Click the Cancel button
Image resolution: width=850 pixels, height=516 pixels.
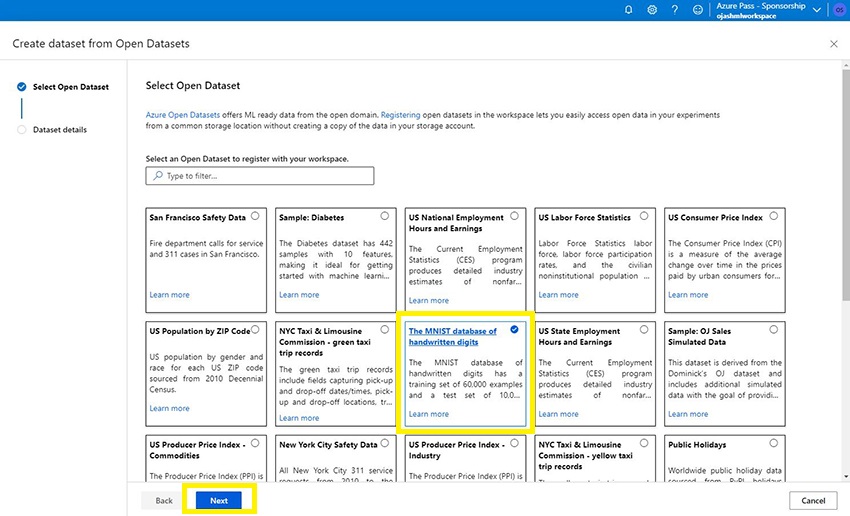click(x=813, y=500)
